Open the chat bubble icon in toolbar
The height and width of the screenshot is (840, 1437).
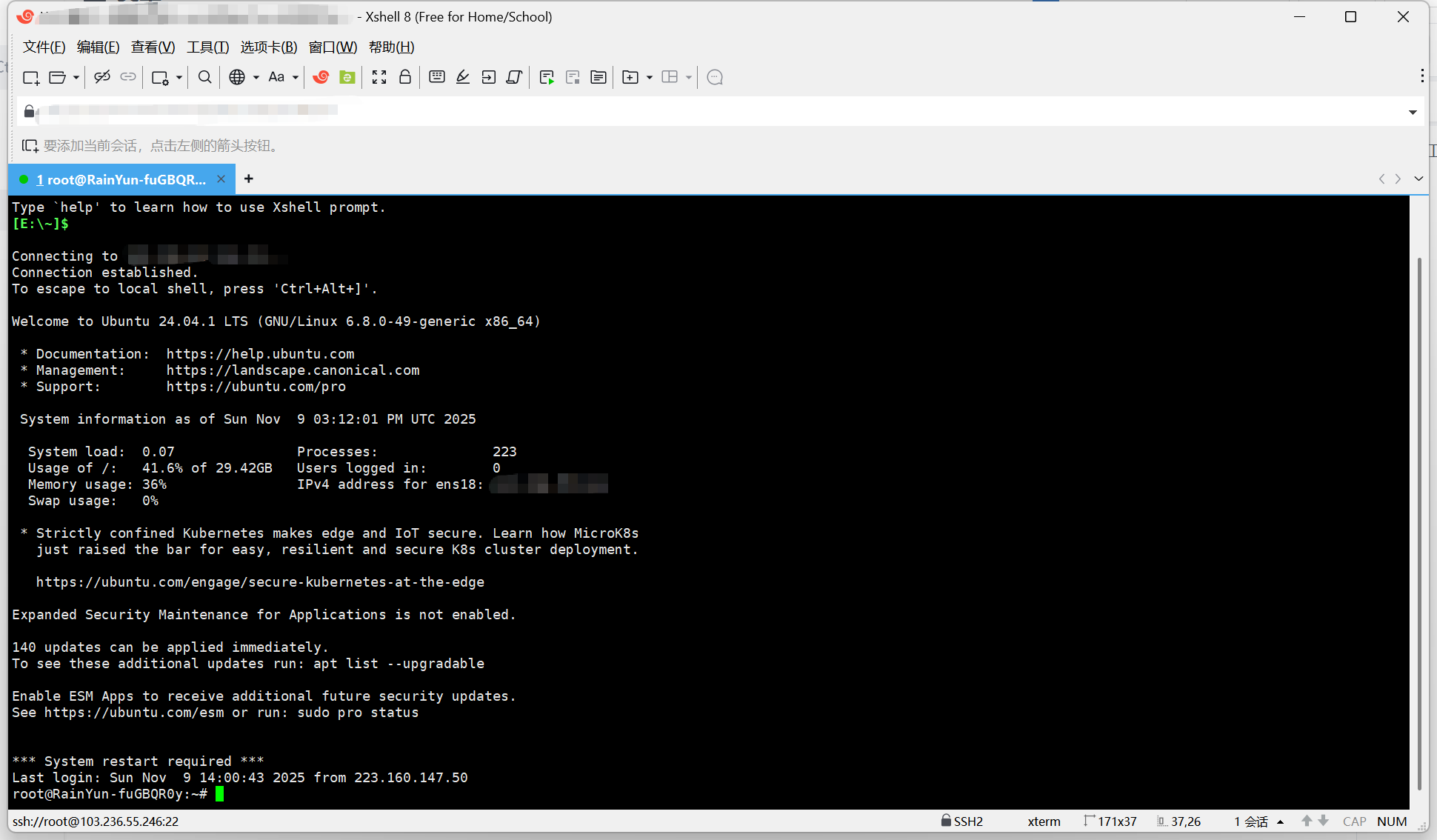(715, 77)
